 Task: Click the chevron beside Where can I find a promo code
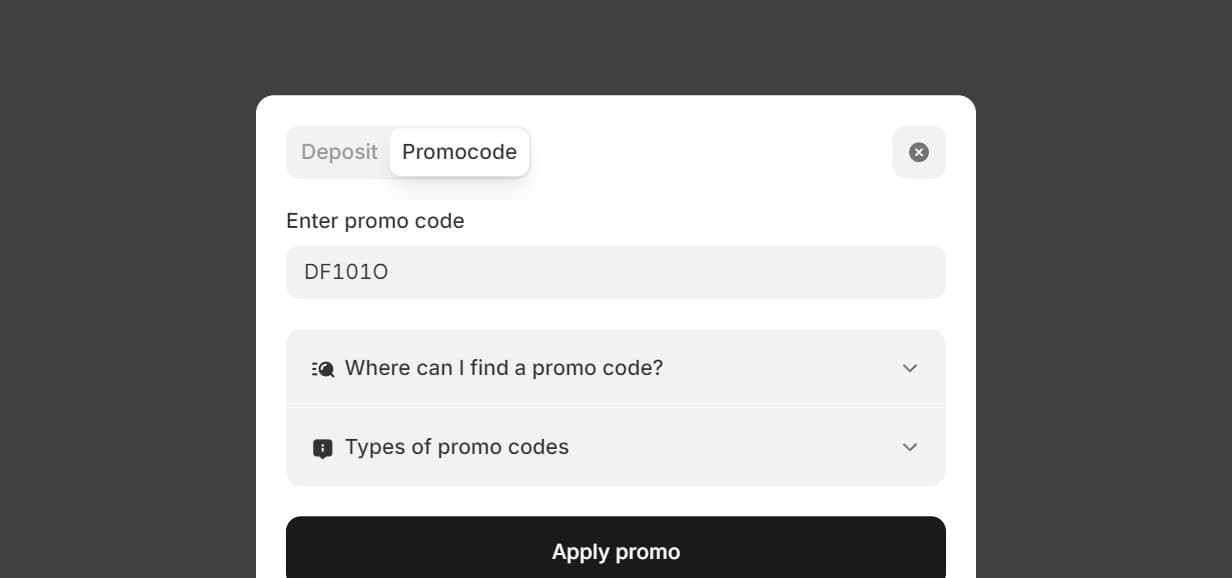point(910,368)
